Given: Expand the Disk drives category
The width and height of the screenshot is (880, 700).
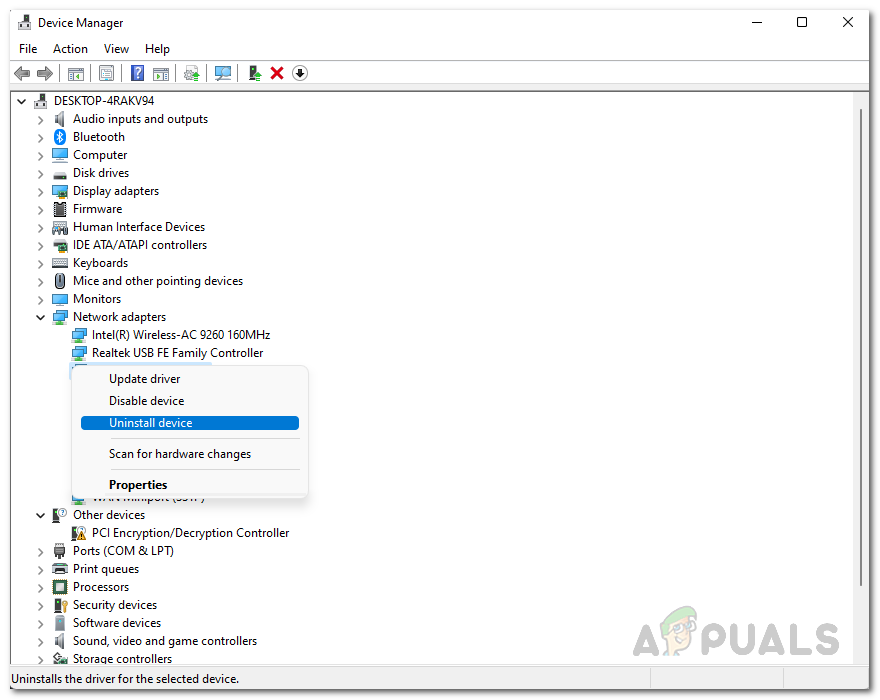Looking at the screenshot, I should [40, 174].
